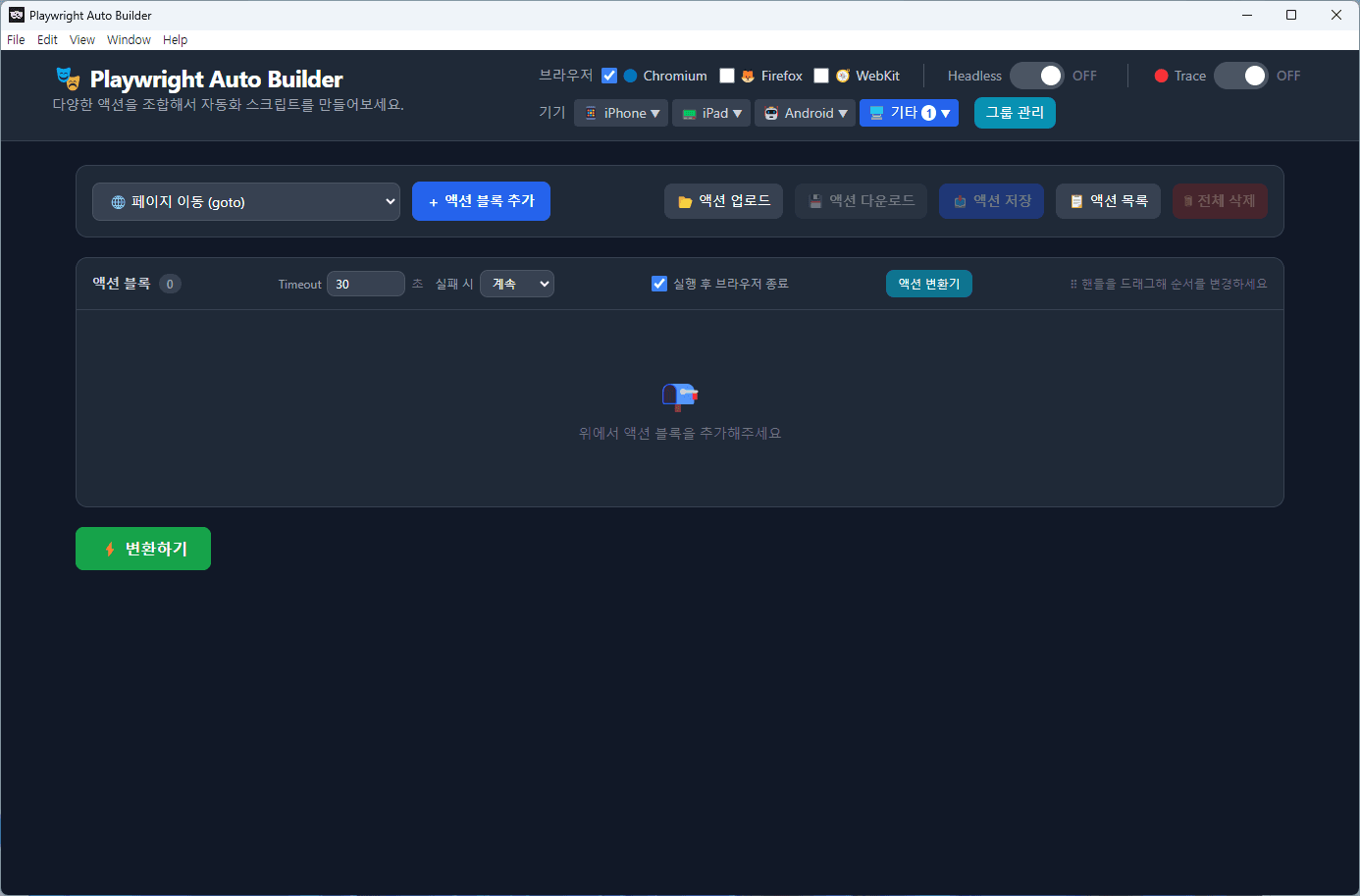The width and height of the screenshot is (1360, 896).
Task: Turn on the Trace switch
Action: coord(1240,76)
